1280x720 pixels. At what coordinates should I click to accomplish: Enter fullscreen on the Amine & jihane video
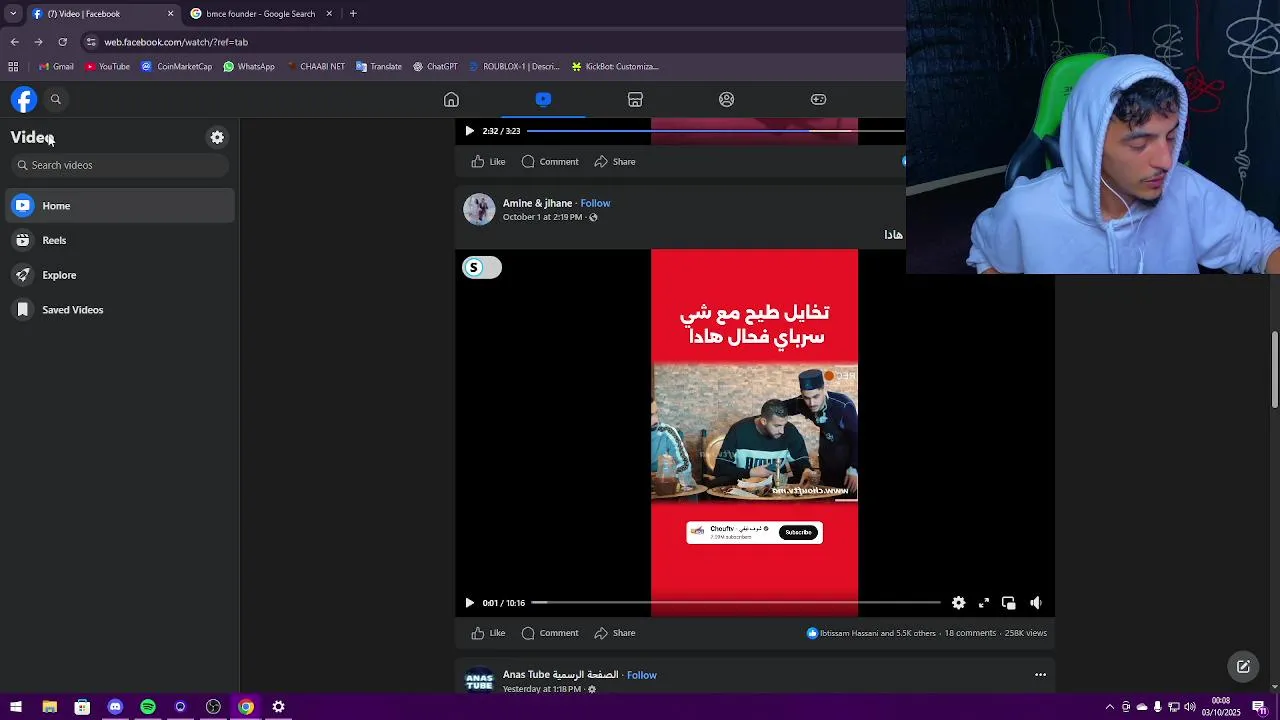tap(983, 603)
